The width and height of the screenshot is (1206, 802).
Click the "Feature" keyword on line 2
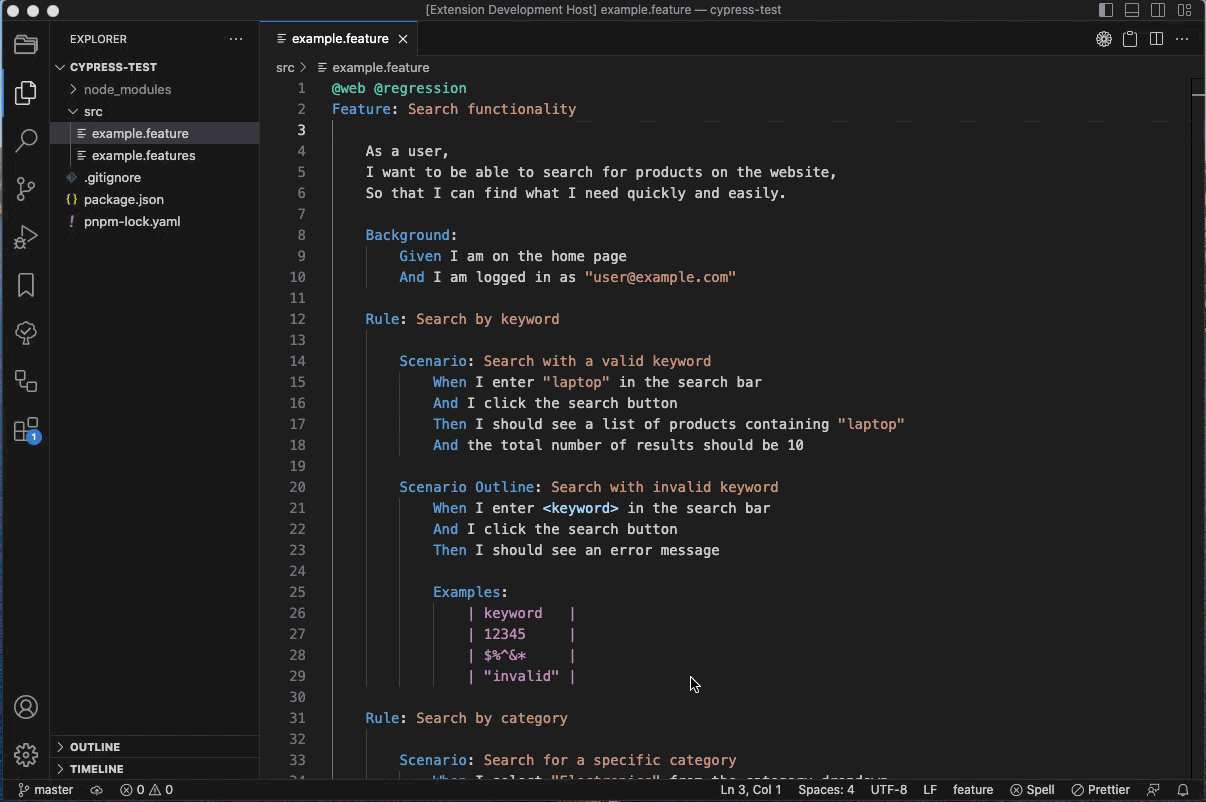(361, 109)
